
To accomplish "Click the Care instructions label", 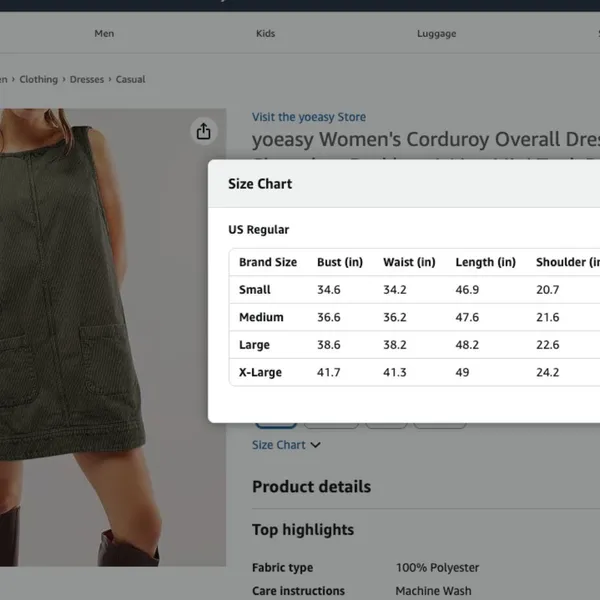I will pyautogui.click(x=298, y=591).
